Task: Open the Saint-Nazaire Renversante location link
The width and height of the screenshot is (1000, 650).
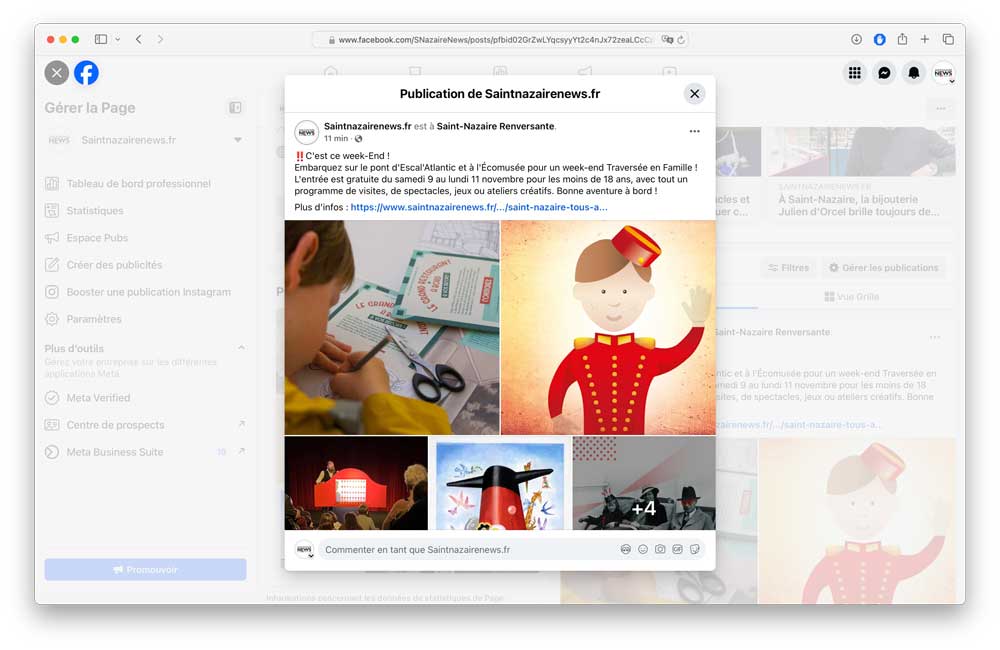Action: [x=495, y=126]
